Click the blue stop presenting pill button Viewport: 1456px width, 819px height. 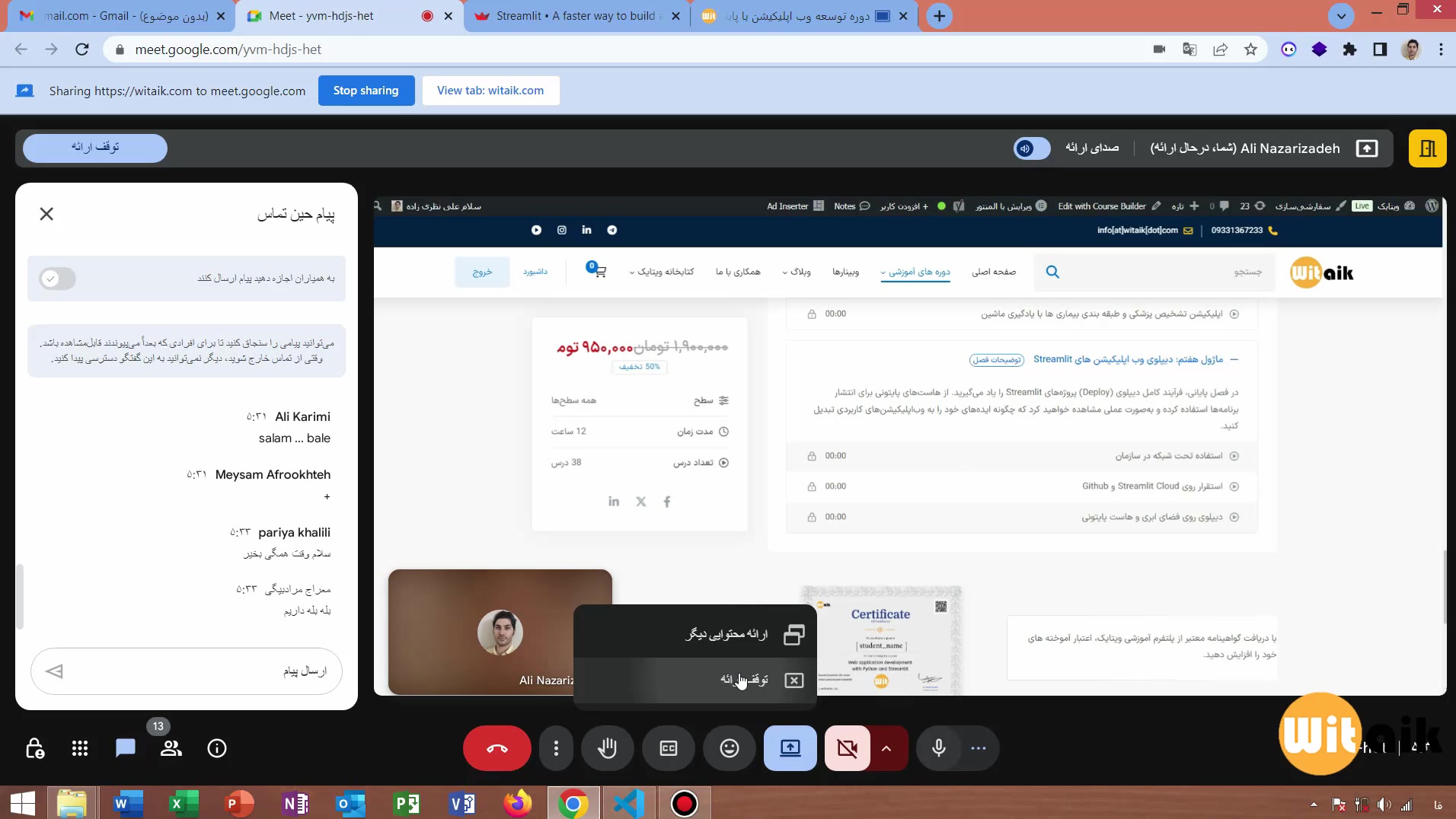pyautogui.click(x=95, y=148)
